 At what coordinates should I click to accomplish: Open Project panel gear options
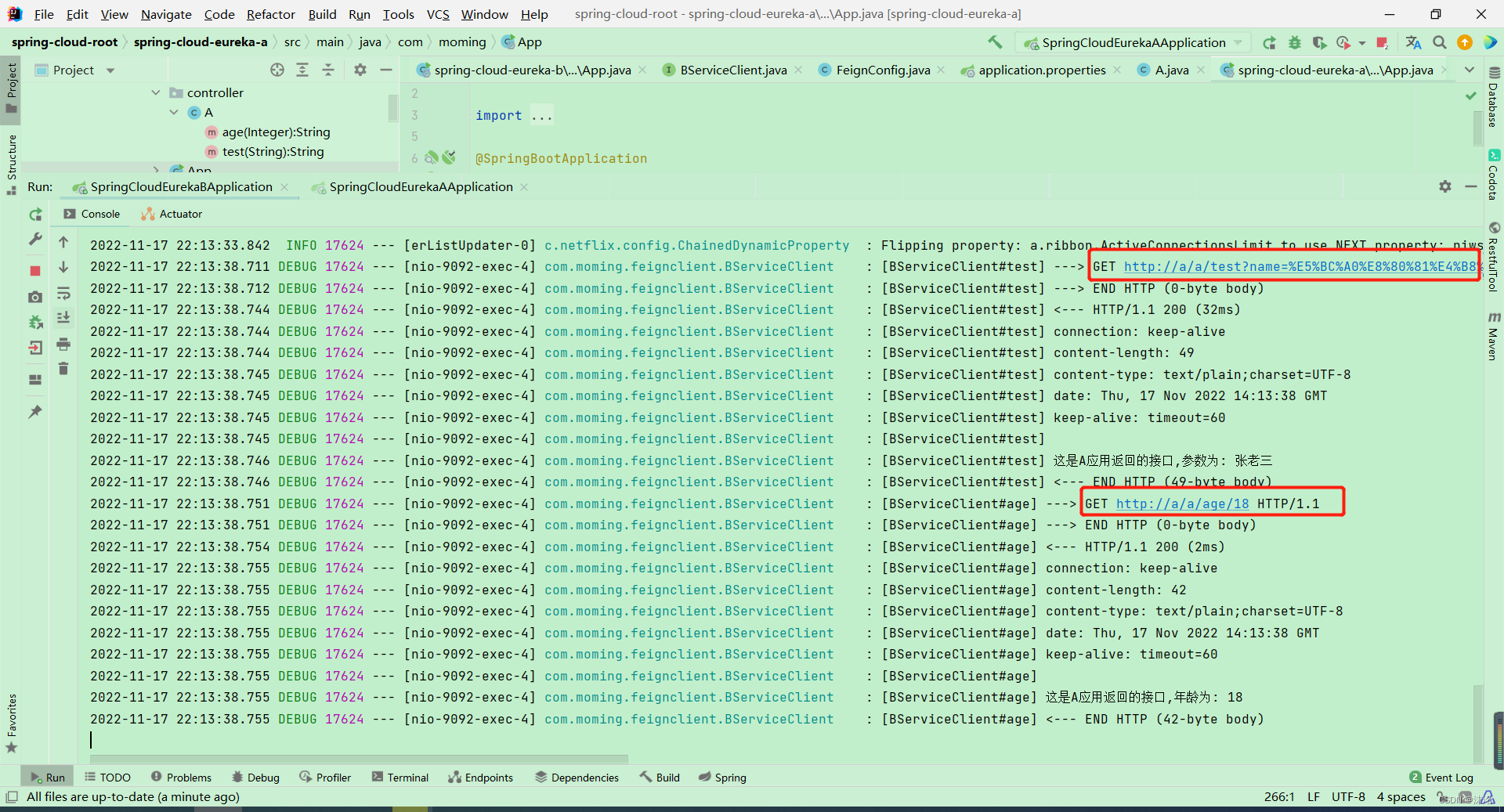(360, 70)
